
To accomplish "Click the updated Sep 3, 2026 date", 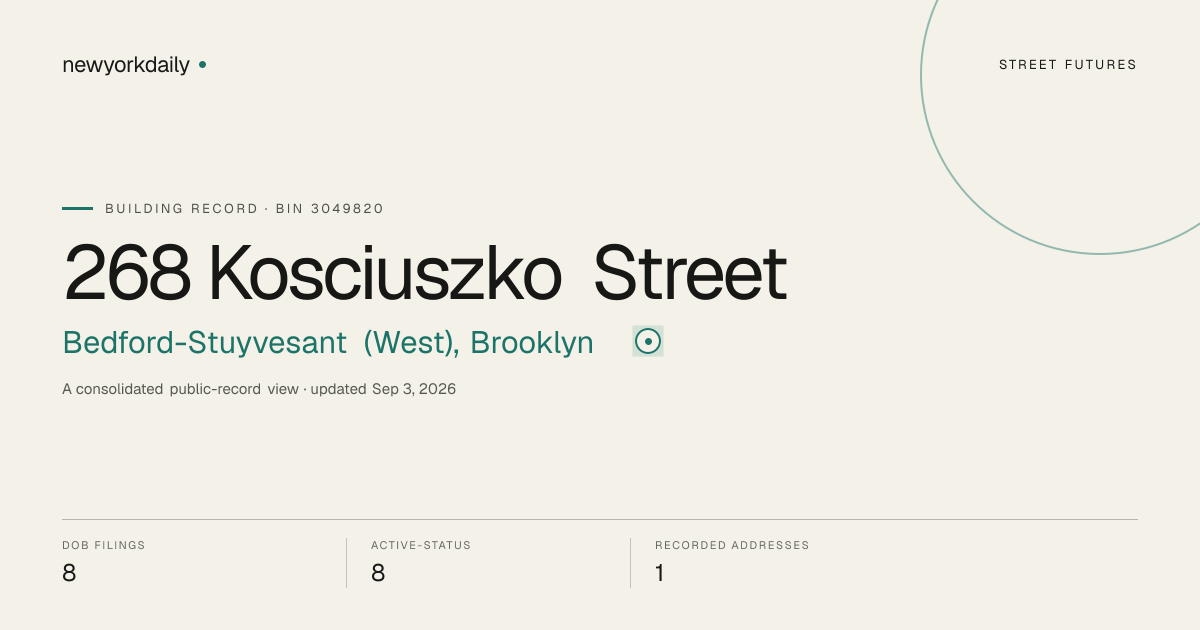I will click(x=383, y=389).
